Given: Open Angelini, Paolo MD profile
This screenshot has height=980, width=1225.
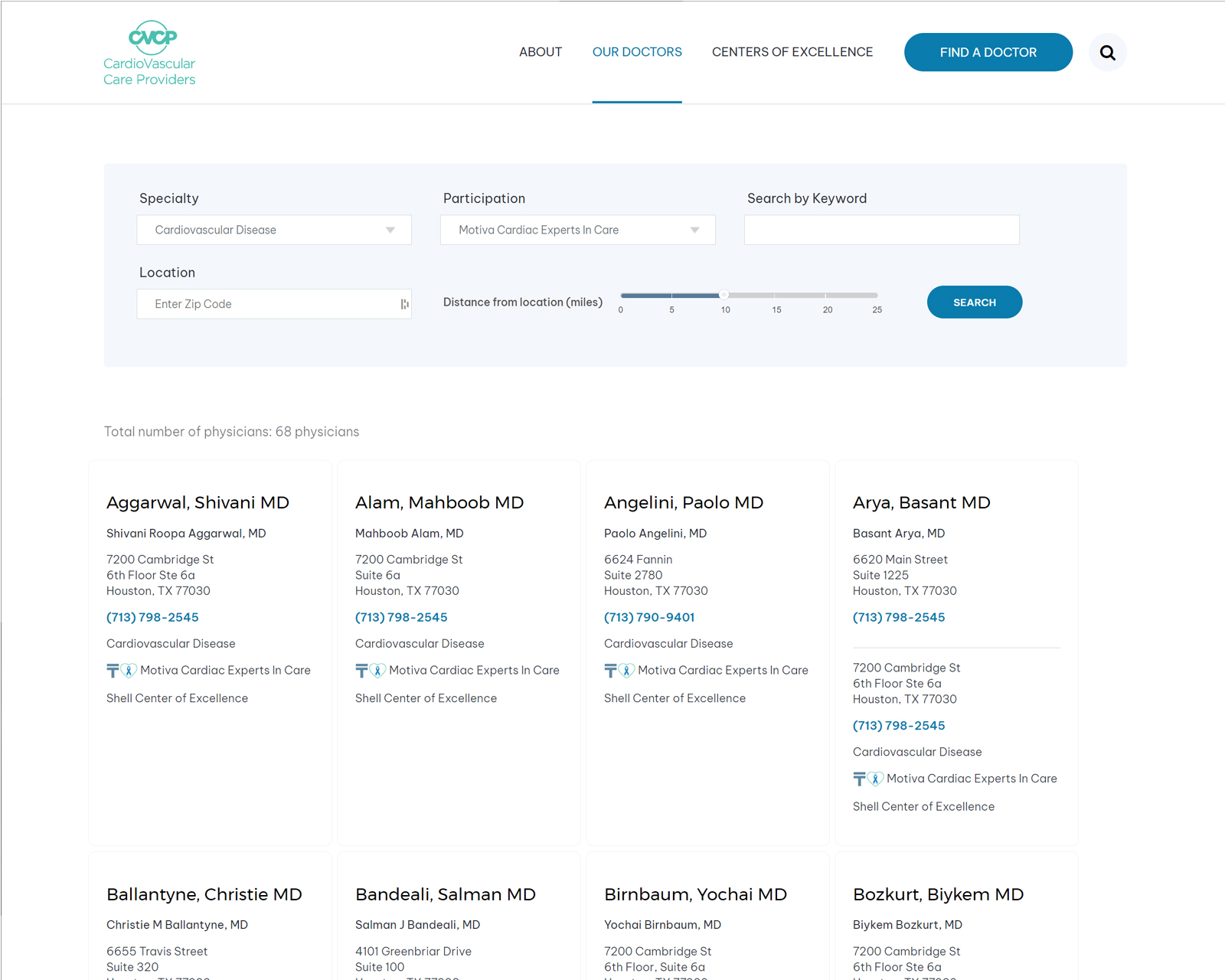Looking at the screenshot, I should point(684,502).
